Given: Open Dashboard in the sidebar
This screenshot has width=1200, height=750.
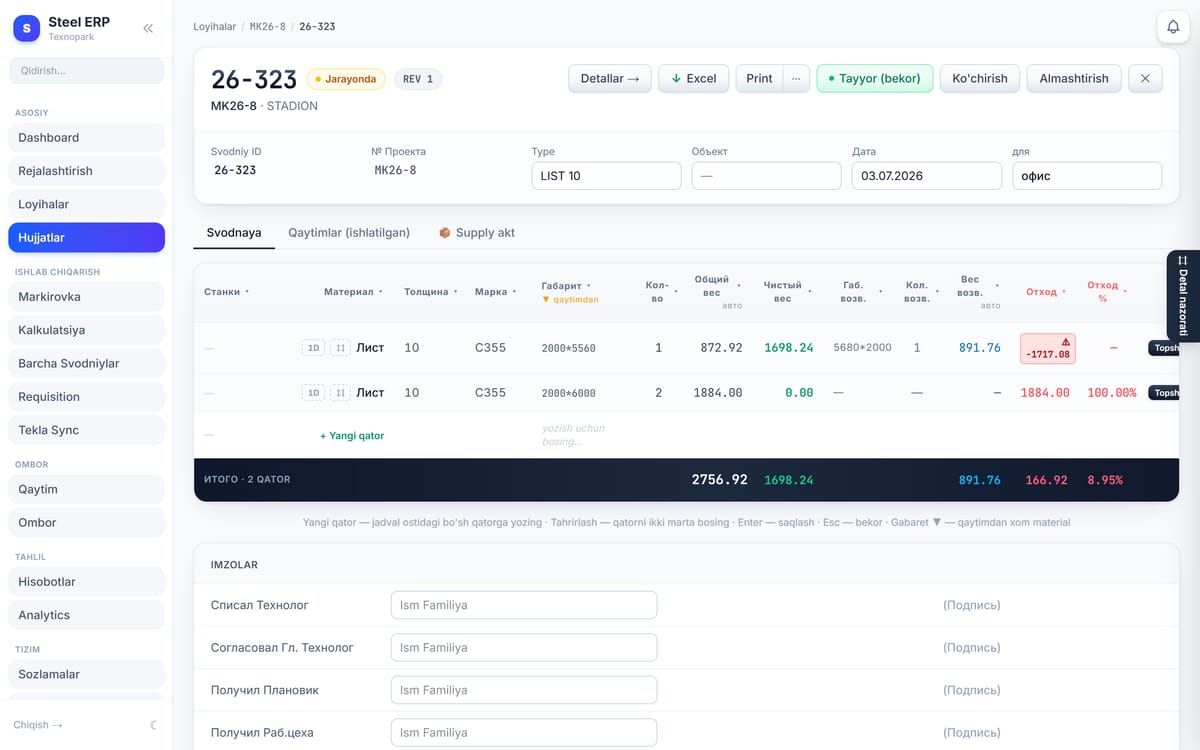Looking at the screenshot, I should (86, 137).
